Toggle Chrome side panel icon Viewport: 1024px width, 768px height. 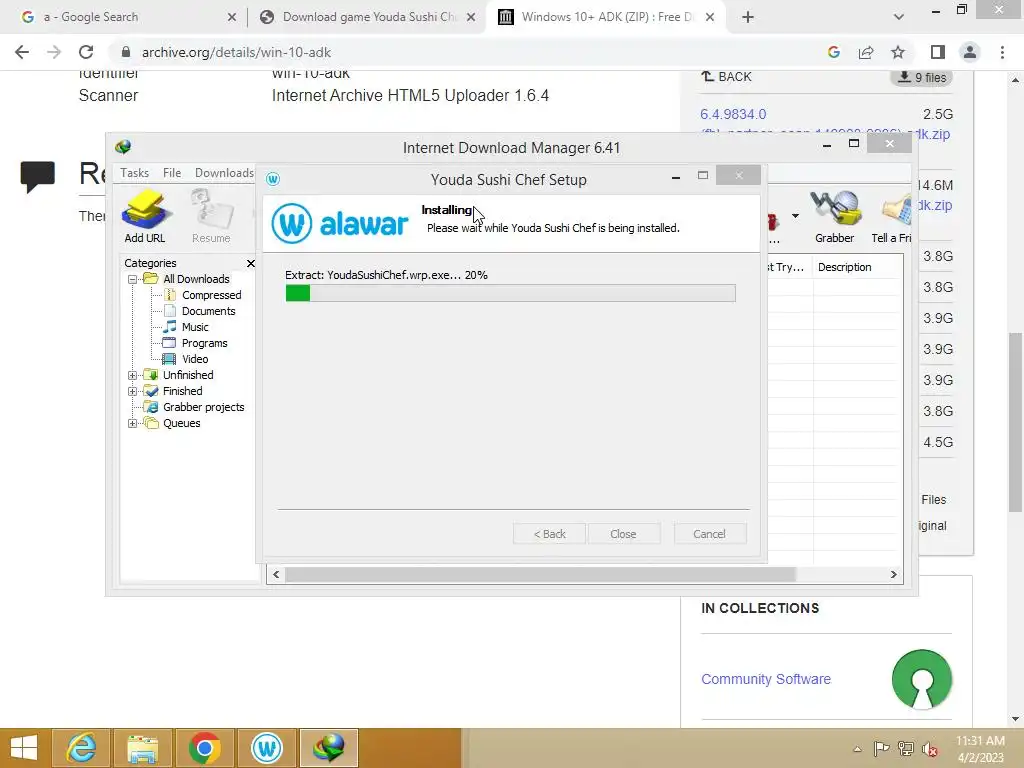[x=938, y=52]
